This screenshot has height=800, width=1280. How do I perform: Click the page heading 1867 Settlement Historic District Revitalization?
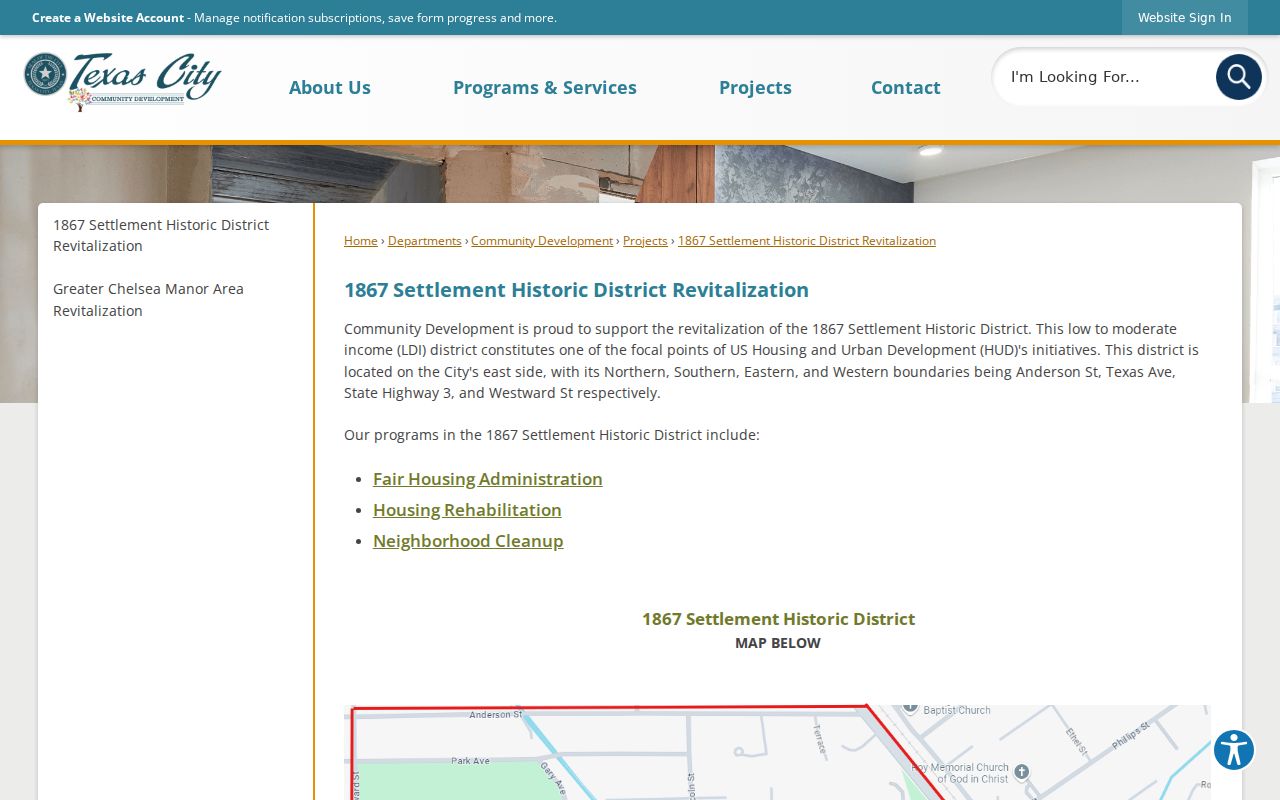tap(576, 290)
